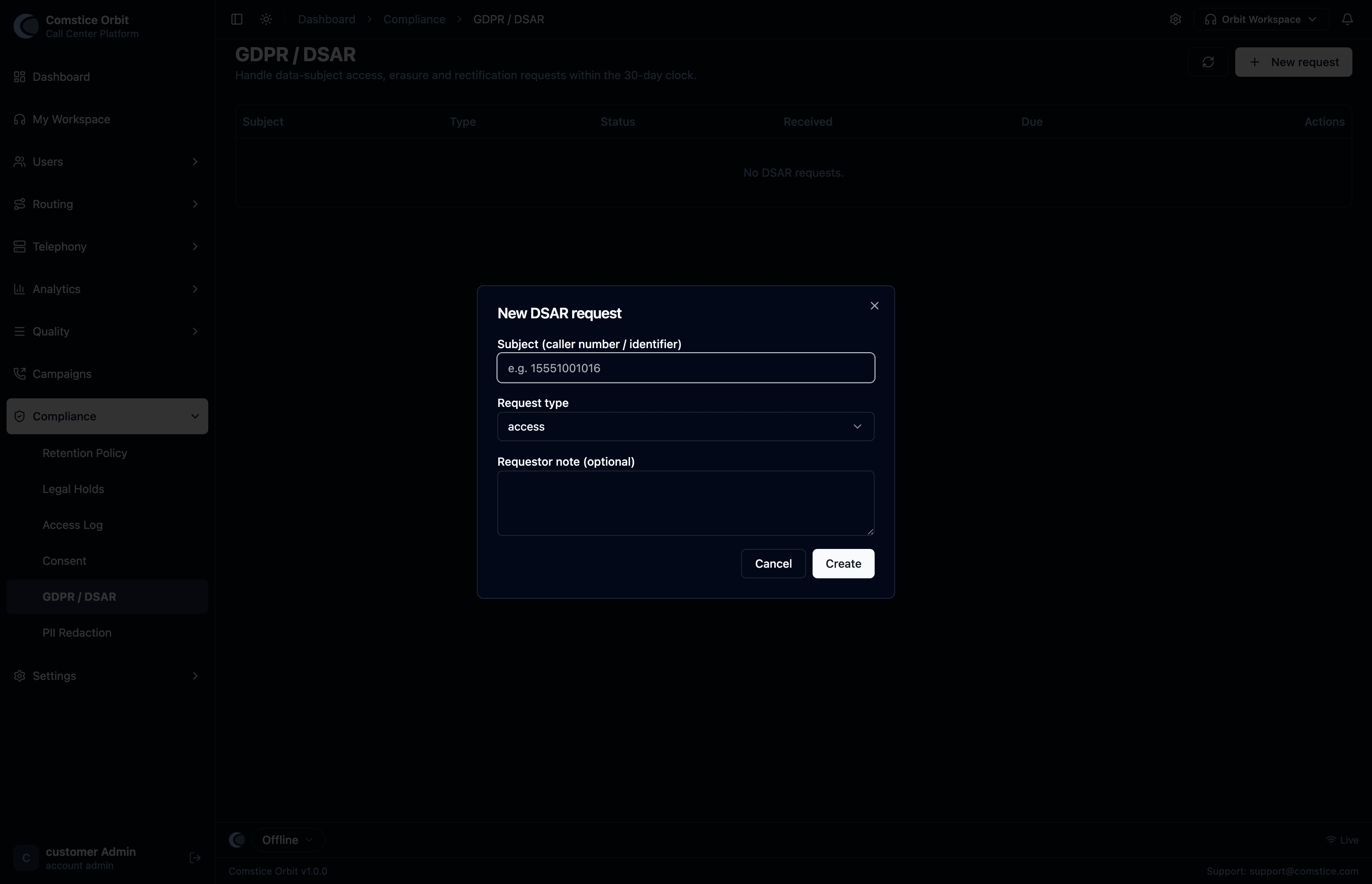
Task: Click the GDPR / DSAR breadcrumb
Action: click(508, 19)
